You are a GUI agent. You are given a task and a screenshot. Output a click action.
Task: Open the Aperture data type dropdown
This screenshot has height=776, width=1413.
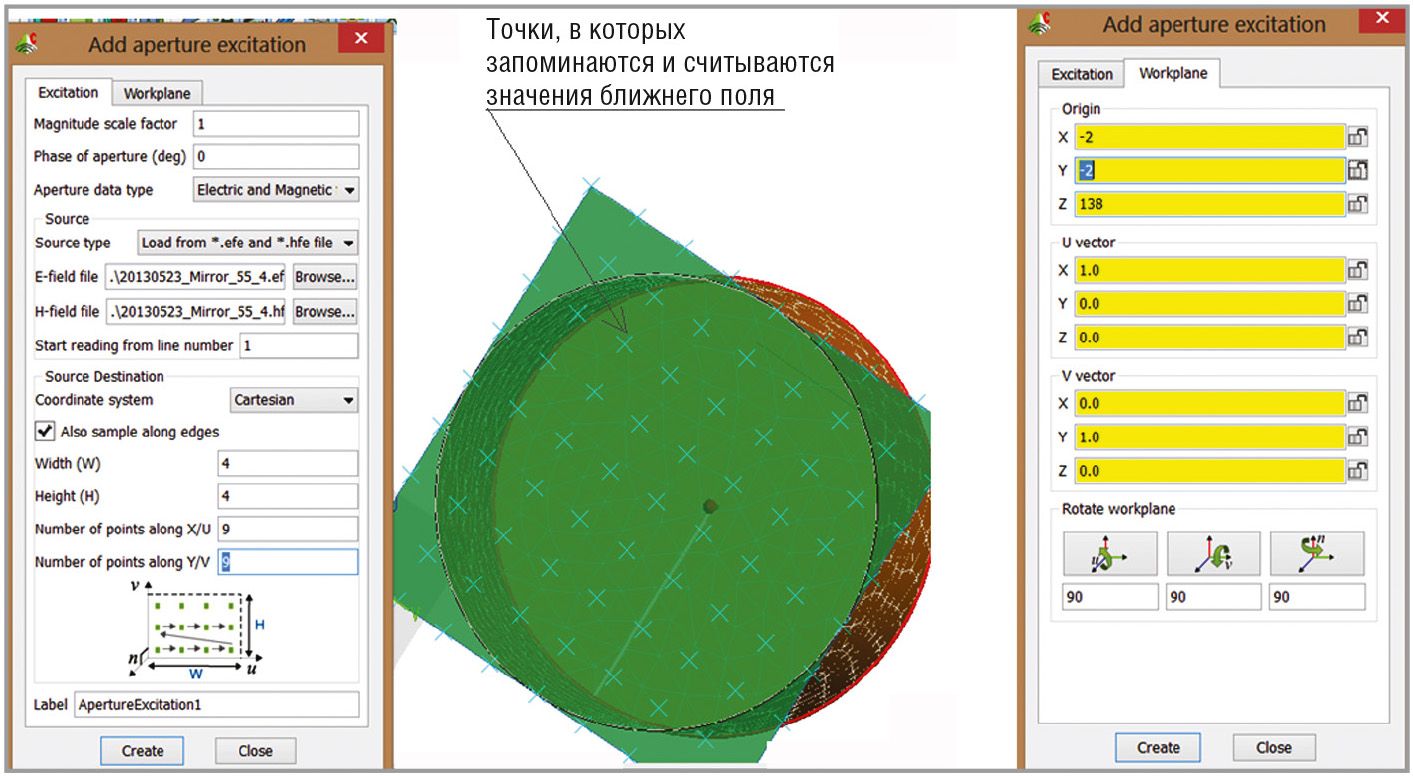(275, 190)
